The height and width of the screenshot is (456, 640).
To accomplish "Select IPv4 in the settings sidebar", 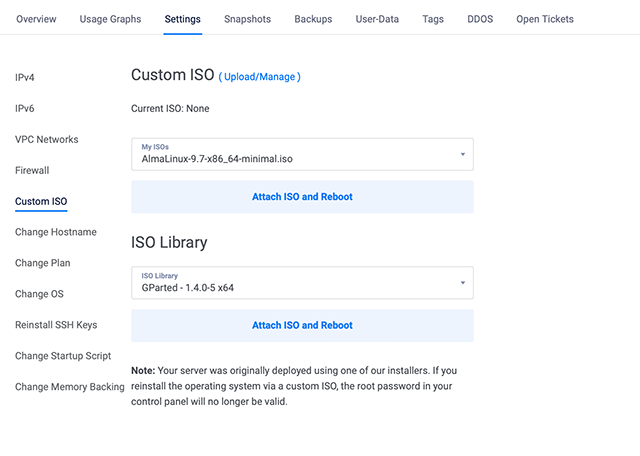I will point(25,77).
